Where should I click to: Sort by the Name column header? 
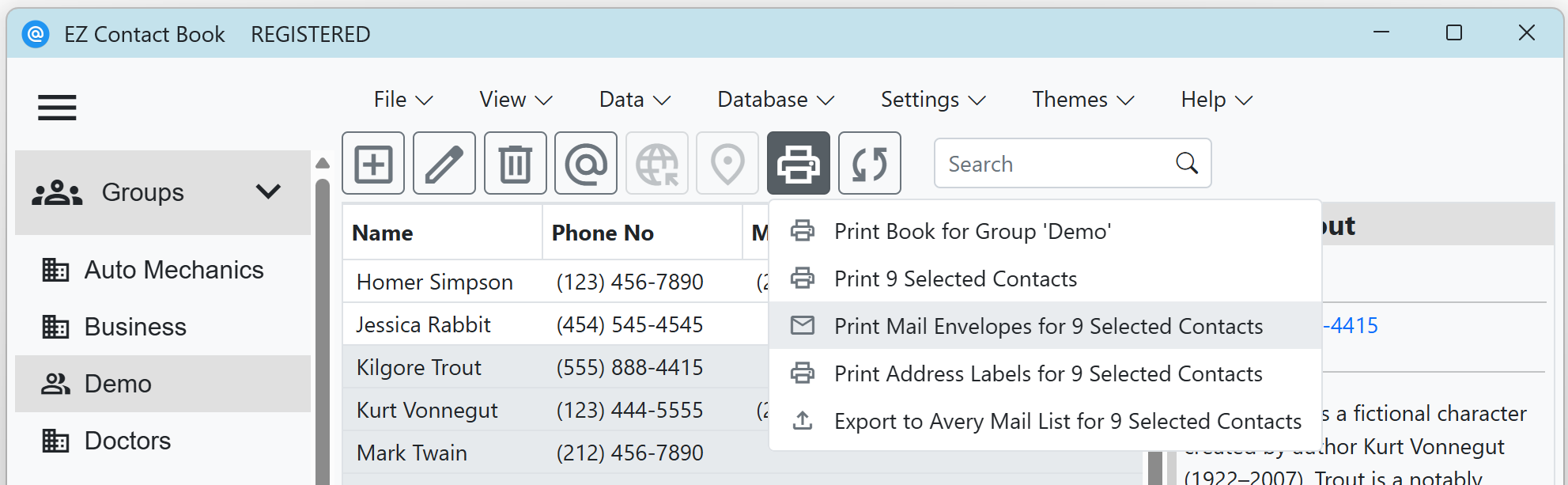(442, 233)
